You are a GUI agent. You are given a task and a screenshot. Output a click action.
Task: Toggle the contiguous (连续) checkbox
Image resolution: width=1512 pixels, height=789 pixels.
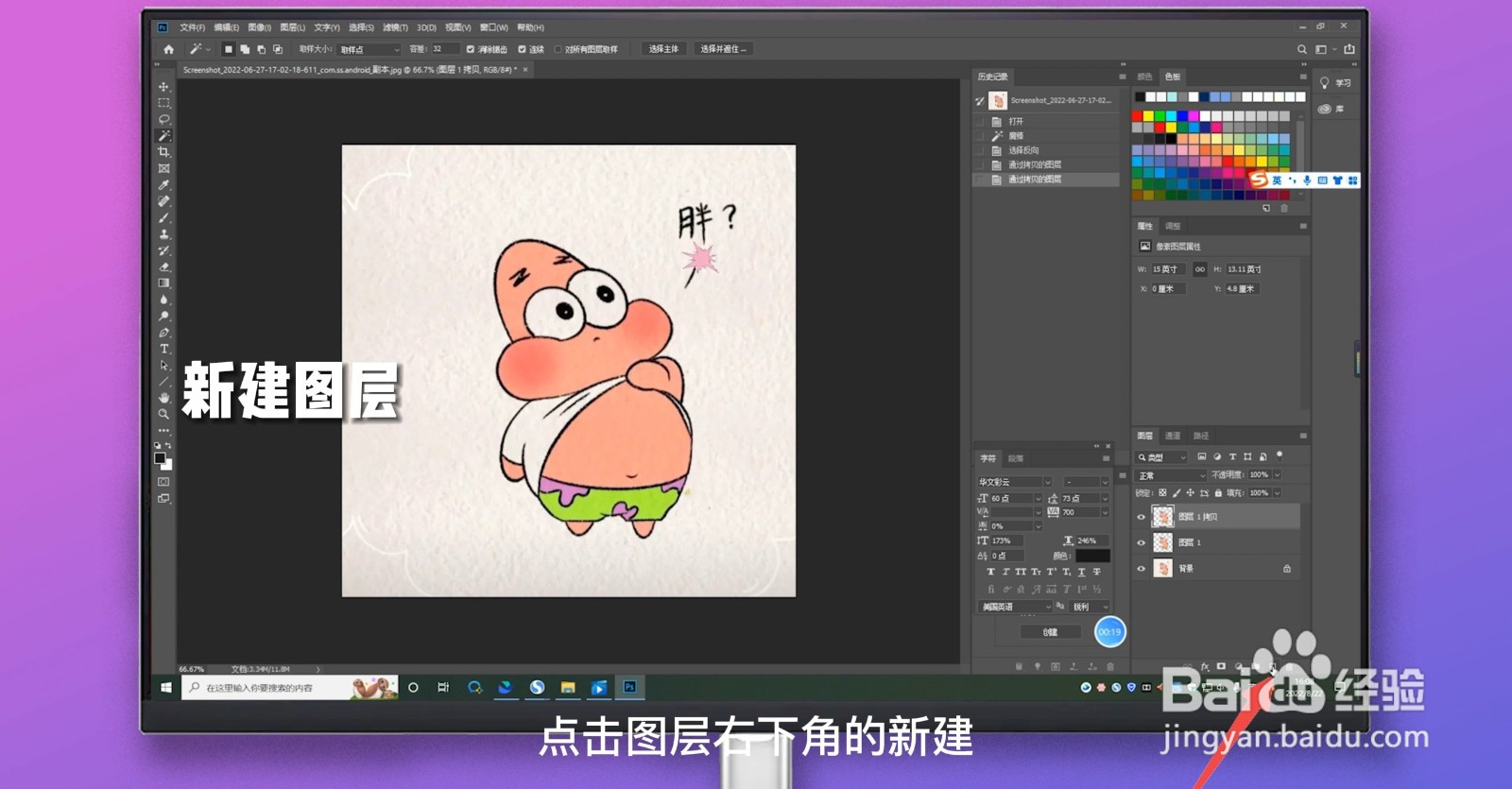[x=522, y=49]
